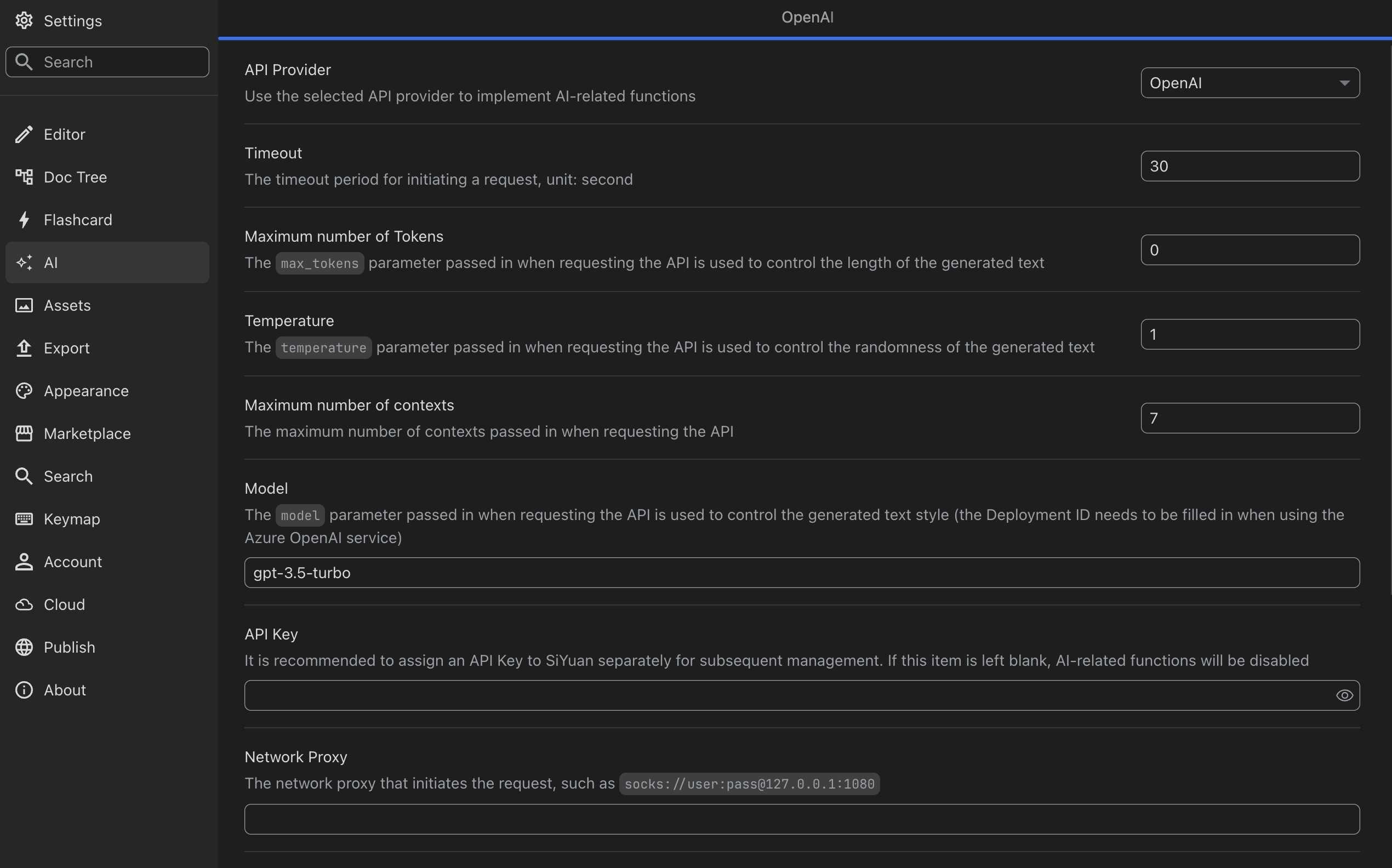
Task: Open the API Provider dropdown
Action: tap(1250, 83)
